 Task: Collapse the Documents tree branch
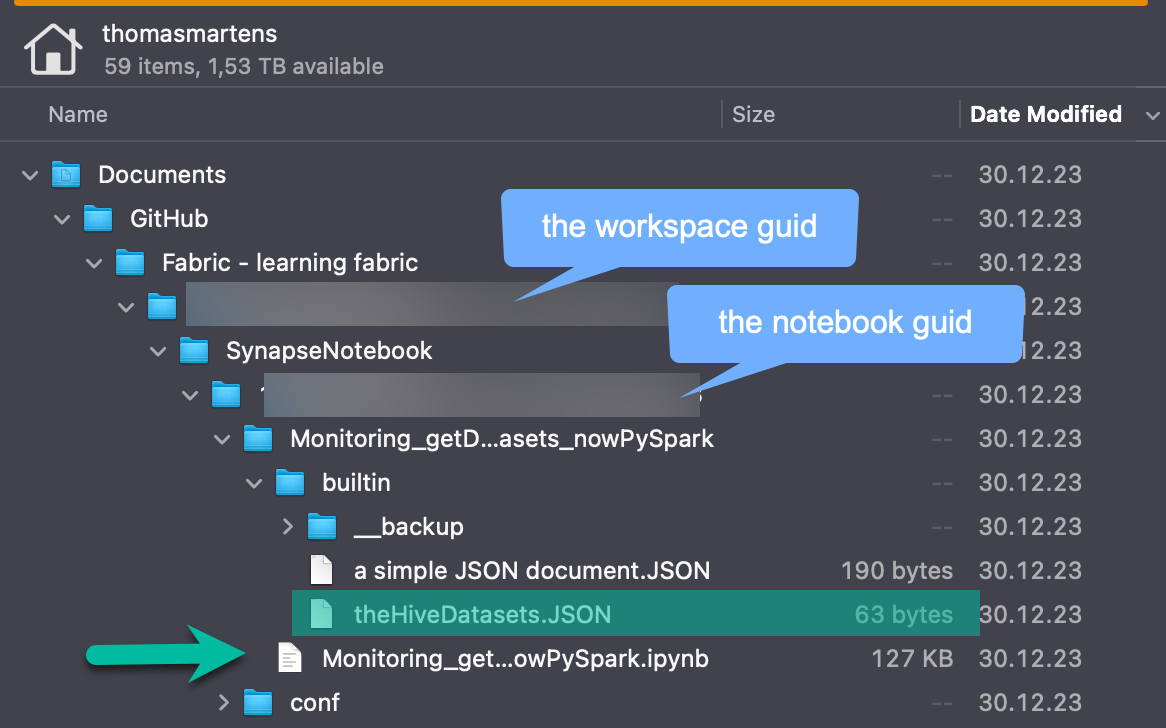[29, 174]
